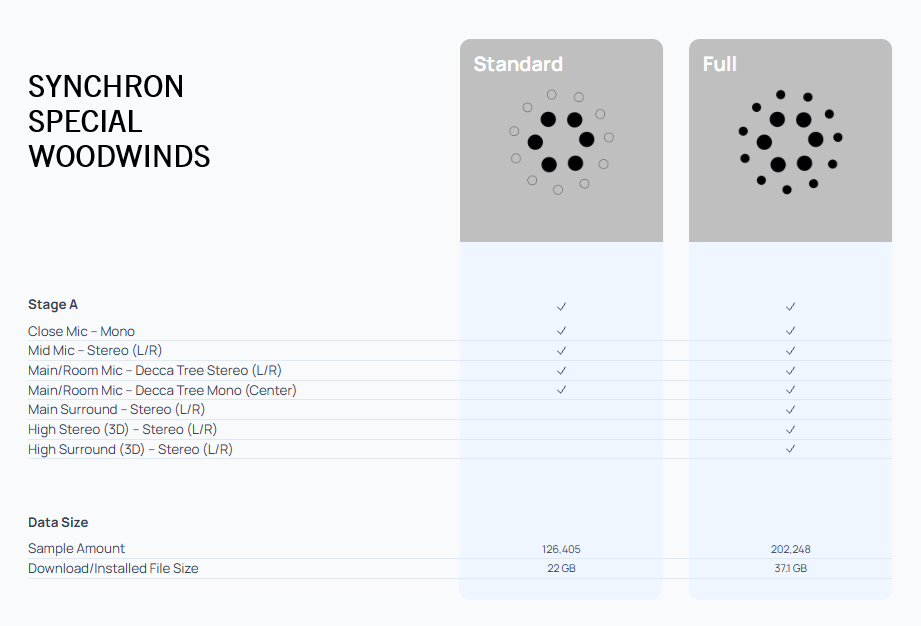This screenshot has height=626, width=921.
Task: Click the Synchron Special Woodwinds title
Action: click(x=119, y=121)
